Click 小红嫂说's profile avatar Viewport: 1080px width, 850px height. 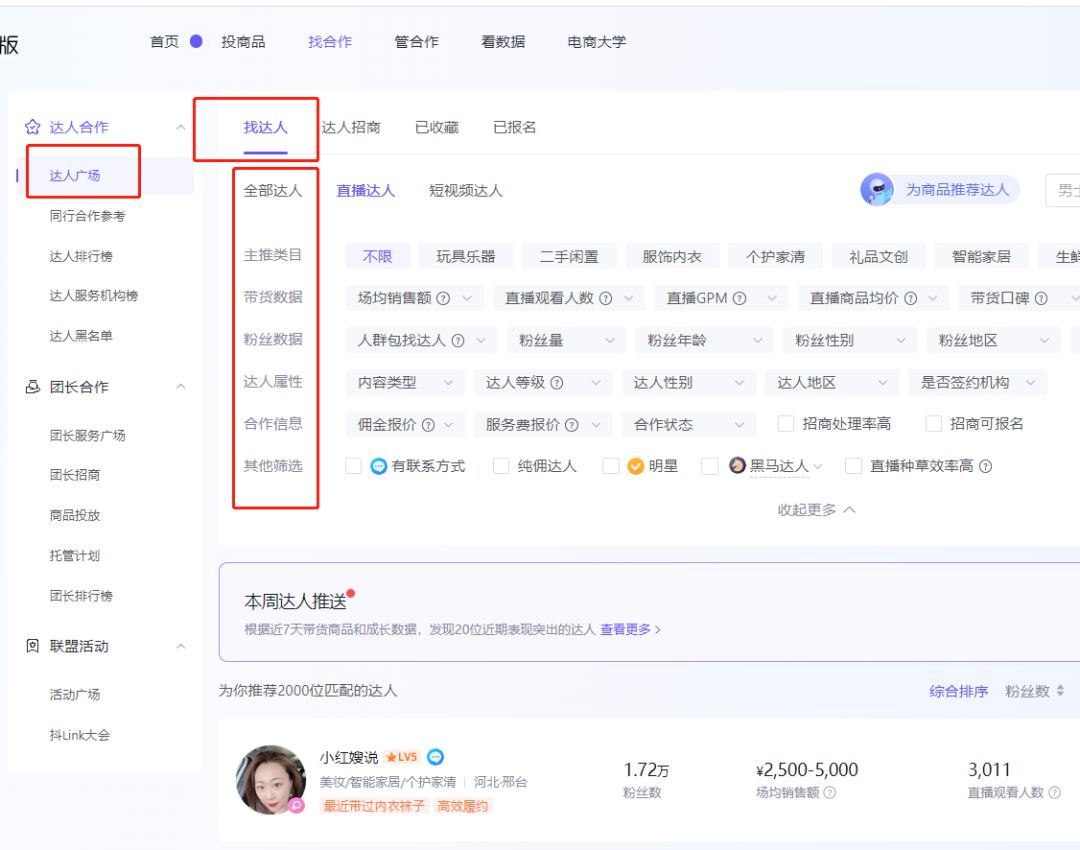pyautogui.click(x=270, y=780)
